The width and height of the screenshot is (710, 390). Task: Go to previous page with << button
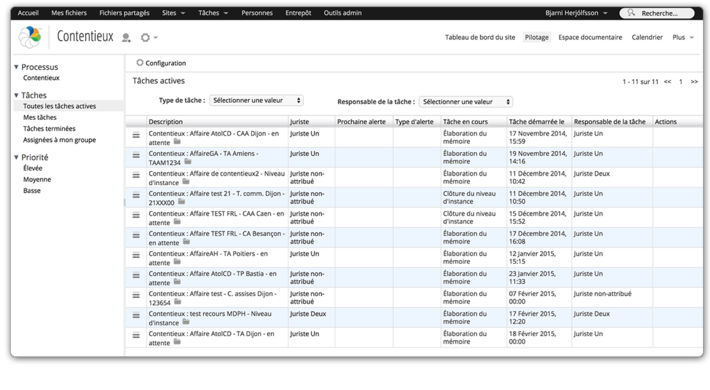(x=667, y=82)
